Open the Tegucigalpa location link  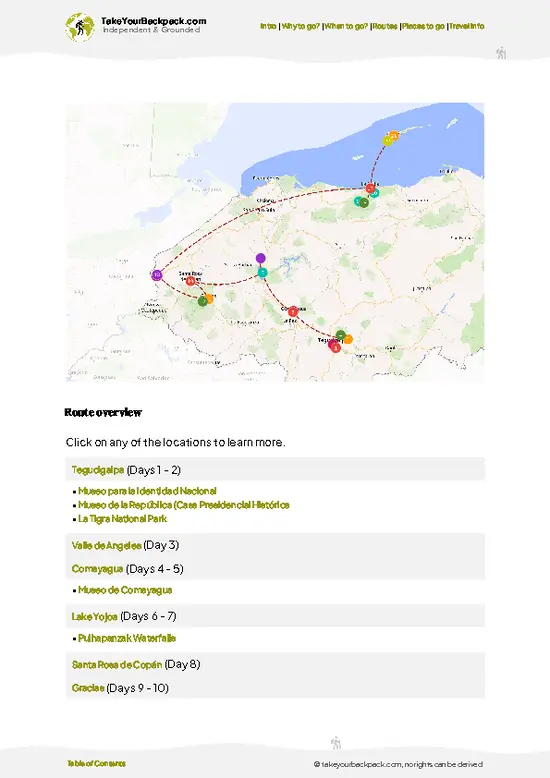[x=98, y=470]
